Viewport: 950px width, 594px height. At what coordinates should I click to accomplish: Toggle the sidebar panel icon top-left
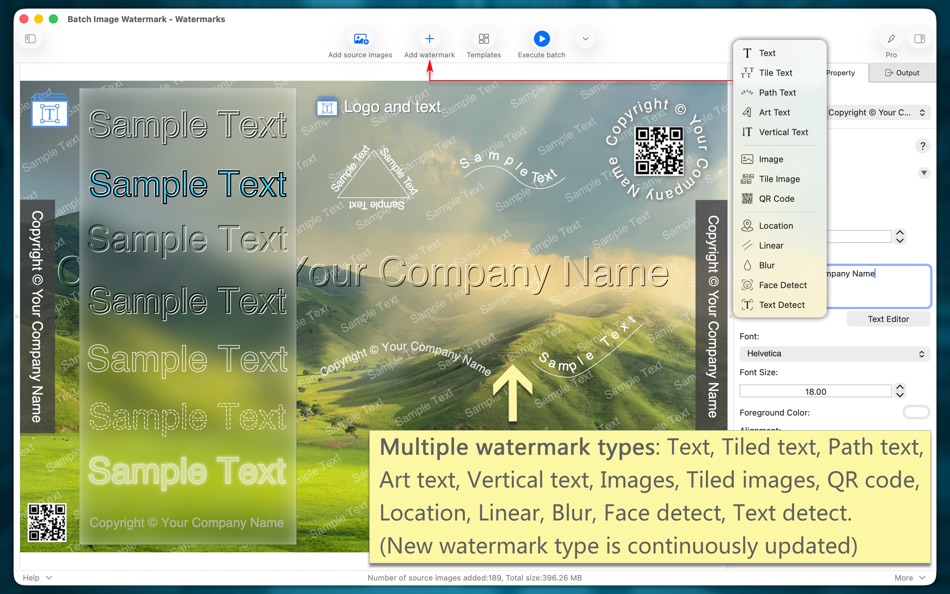click(31, 38)
